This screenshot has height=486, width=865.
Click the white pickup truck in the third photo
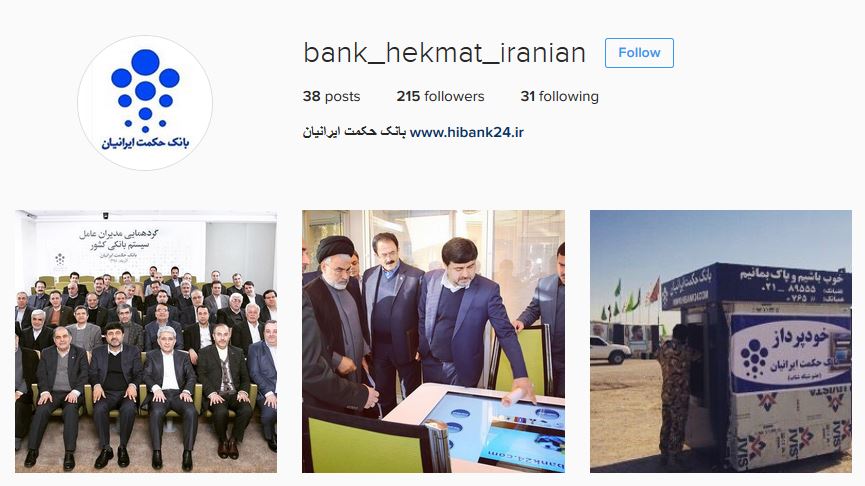tap(610, 350)
